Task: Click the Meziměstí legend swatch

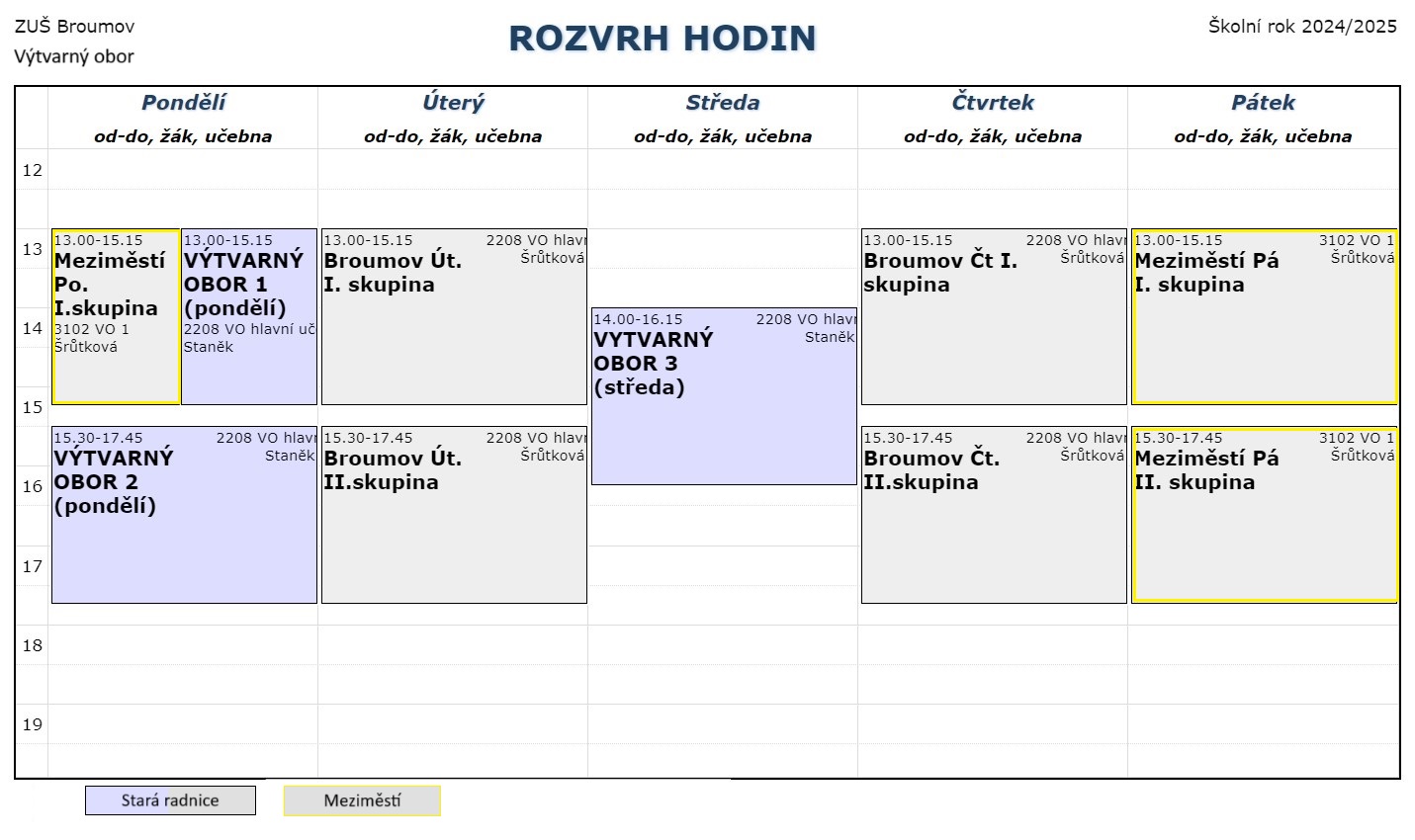Action: coord(362,800)
